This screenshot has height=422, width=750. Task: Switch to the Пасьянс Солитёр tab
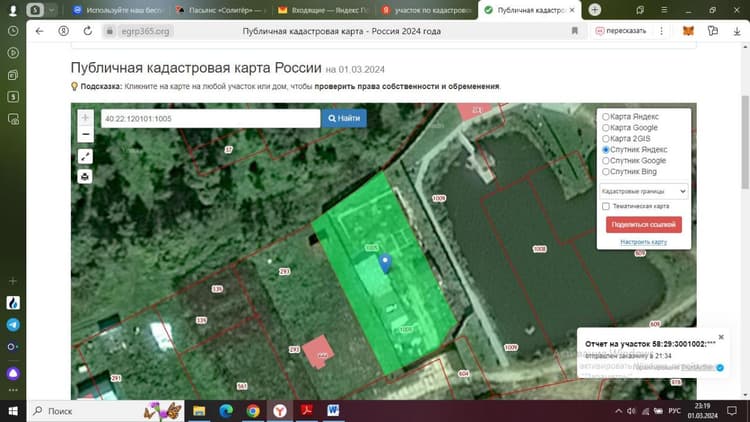220,10
